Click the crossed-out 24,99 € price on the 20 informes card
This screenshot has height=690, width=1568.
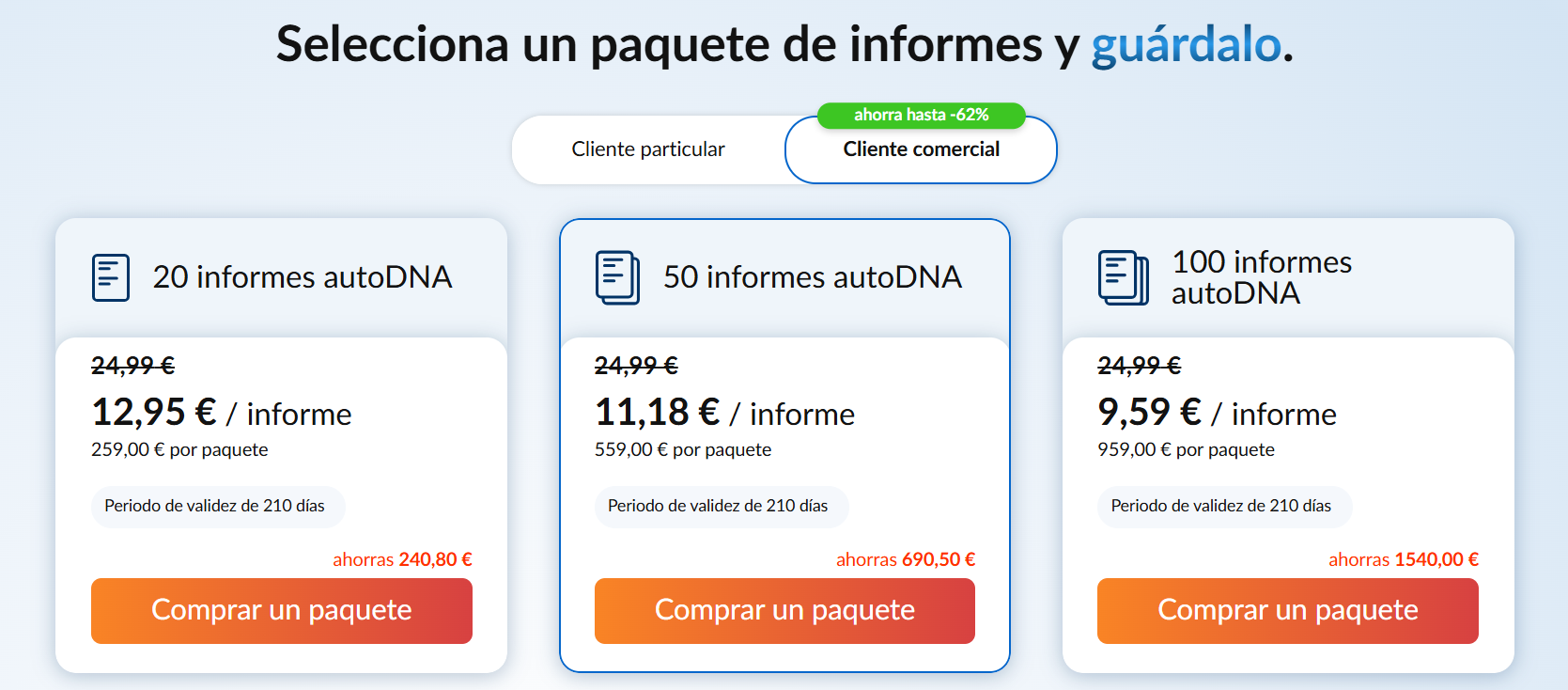(132, 366)
